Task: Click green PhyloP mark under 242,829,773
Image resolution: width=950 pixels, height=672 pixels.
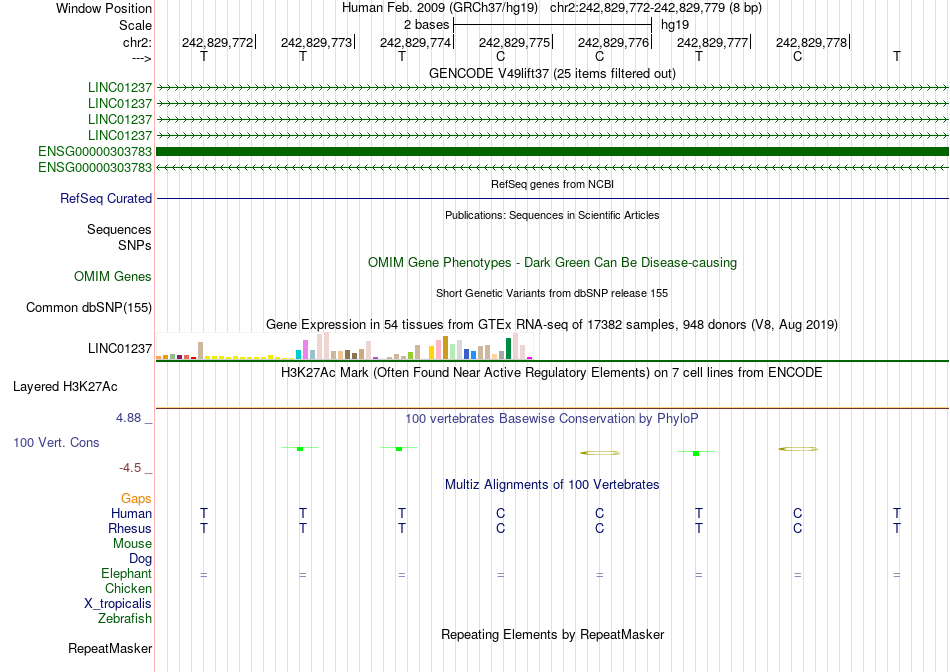Action: point(300,448)
